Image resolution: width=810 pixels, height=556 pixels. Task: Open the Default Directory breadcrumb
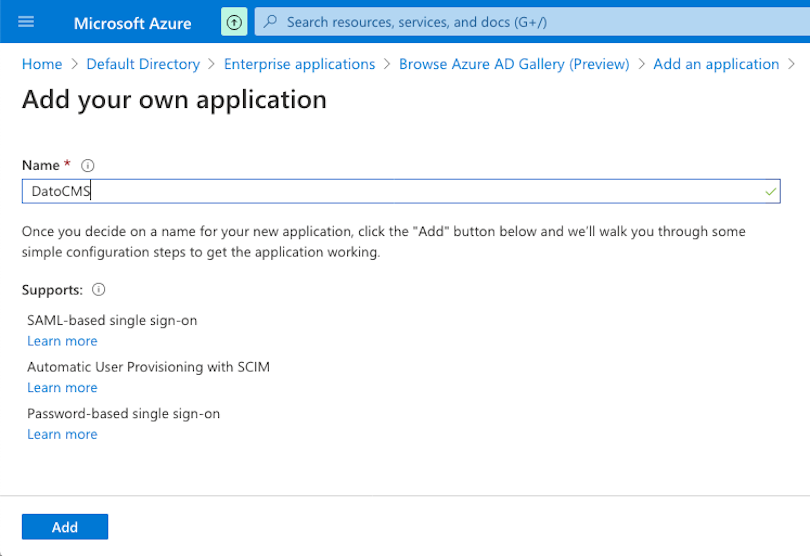tap(143, 64)
